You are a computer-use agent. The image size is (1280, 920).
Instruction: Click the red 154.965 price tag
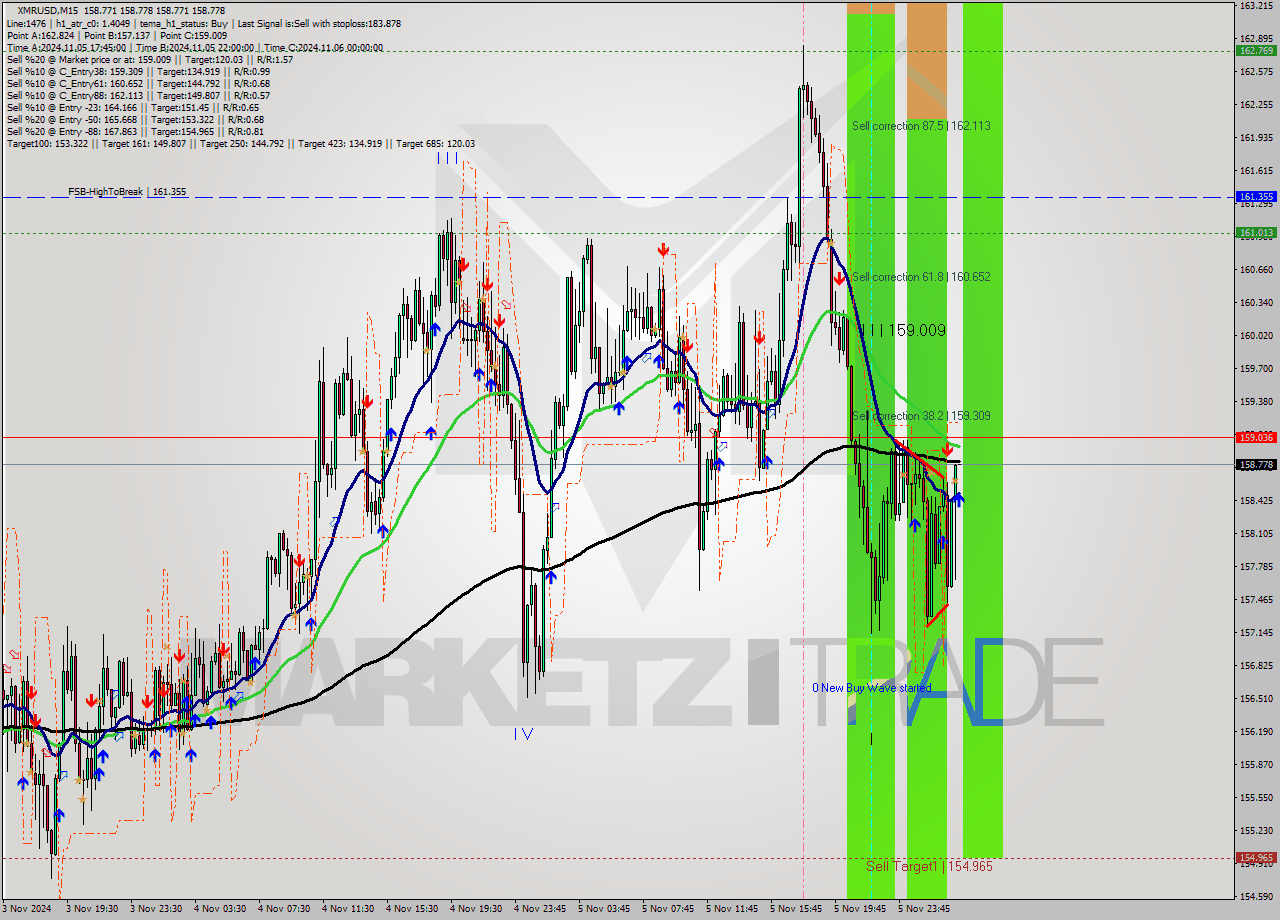pyautogui.click(x=1256, y=857)
